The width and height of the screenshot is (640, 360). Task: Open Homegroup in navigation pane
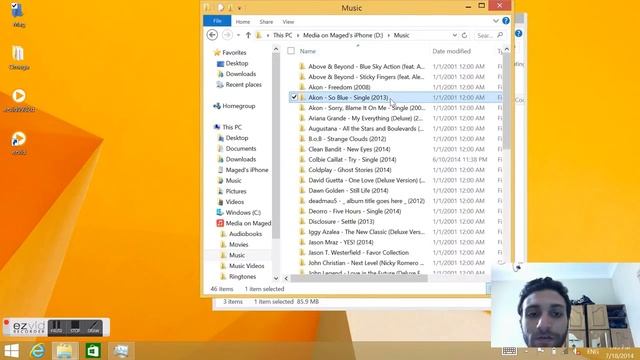tap(238, 106)
